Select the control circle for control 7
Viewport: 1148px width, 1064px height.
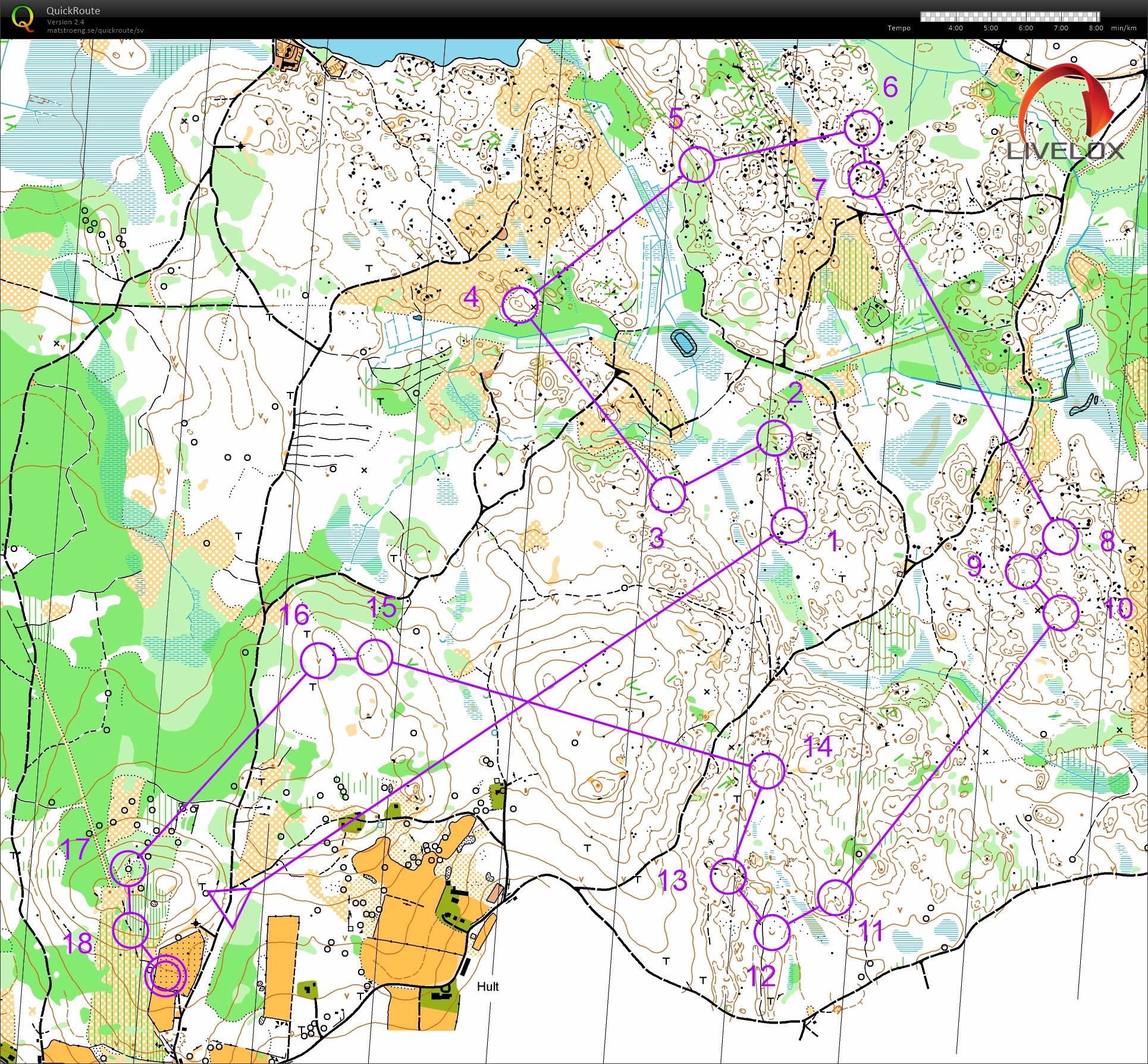coord(866,180)
